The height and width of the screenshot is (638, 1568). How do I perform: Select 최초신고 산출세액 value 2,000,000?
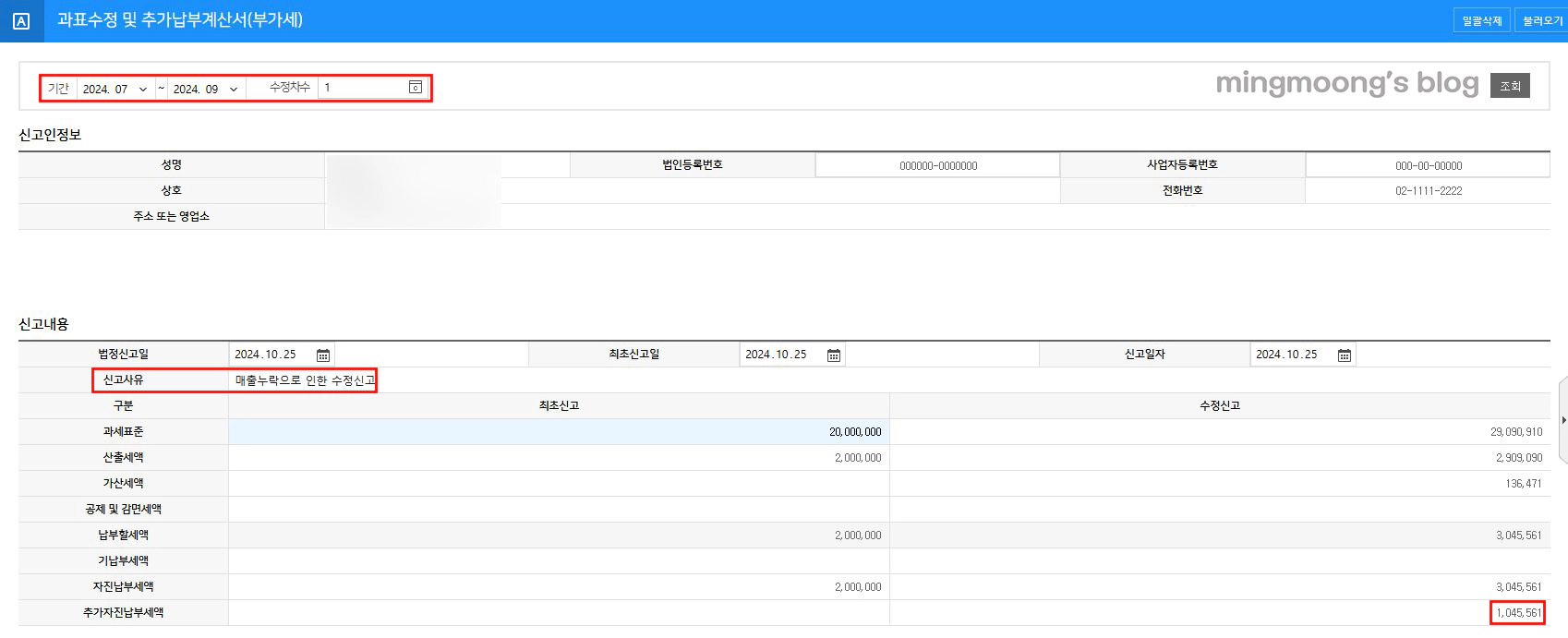[858, 458]
